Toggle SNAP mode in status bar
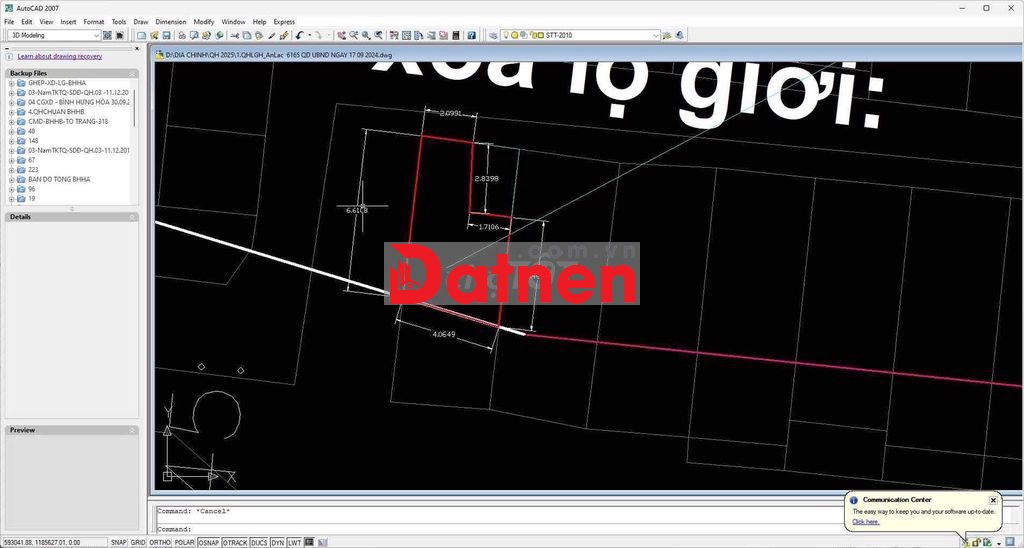The height and width of the screenshot is (548, 1024). (x=118, y=542)
